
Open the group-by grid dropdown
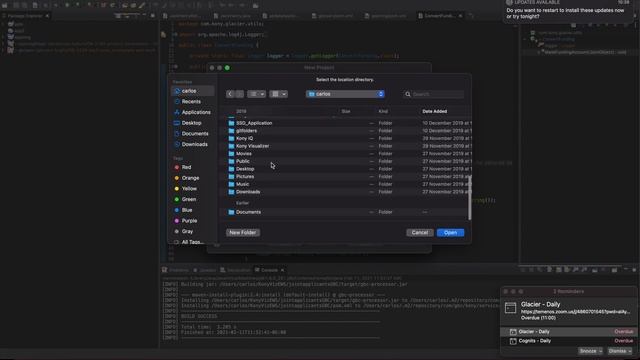(x=279, y=94)
